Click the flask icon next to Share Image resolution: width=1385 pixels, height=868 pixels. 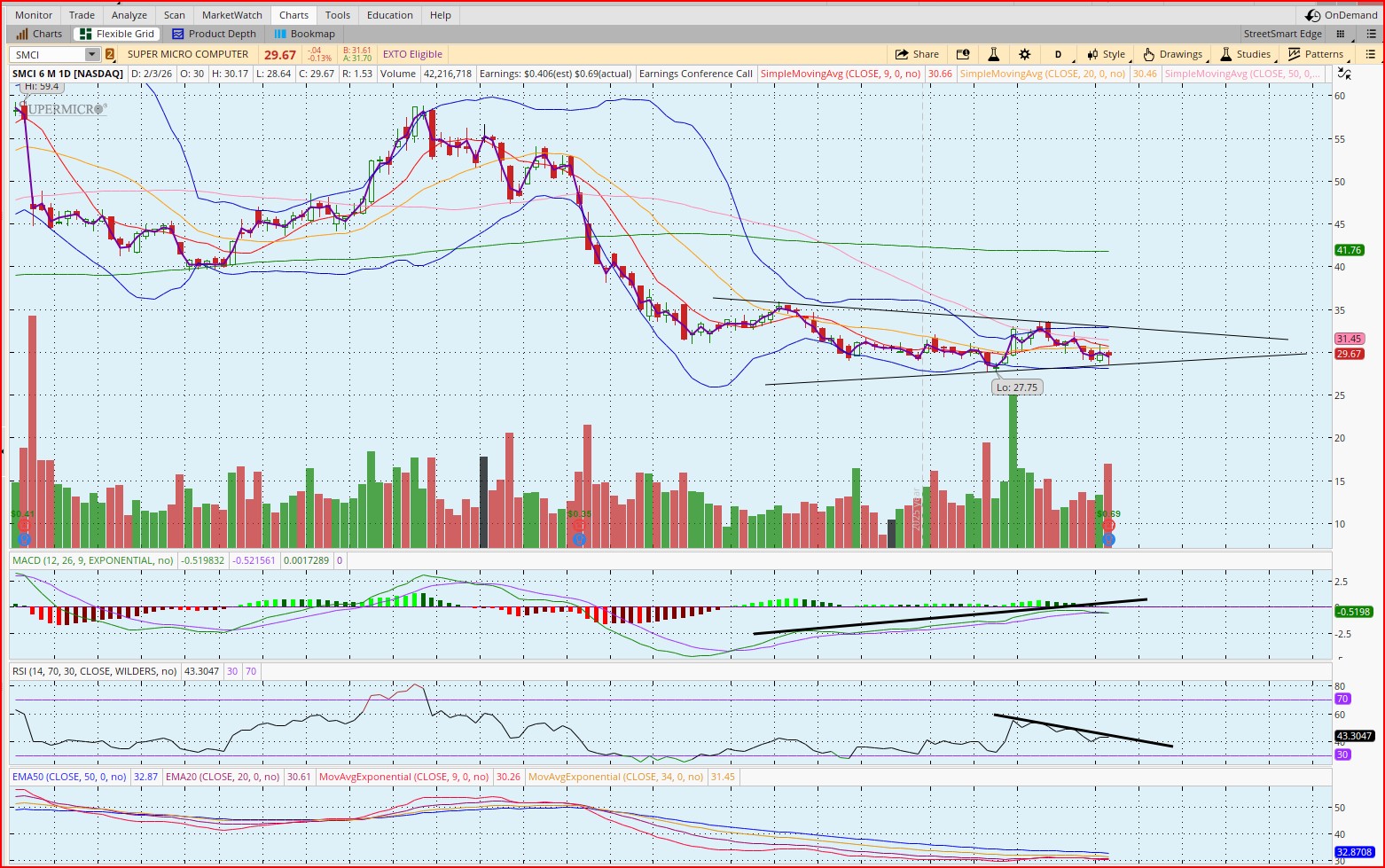(994, 54)
